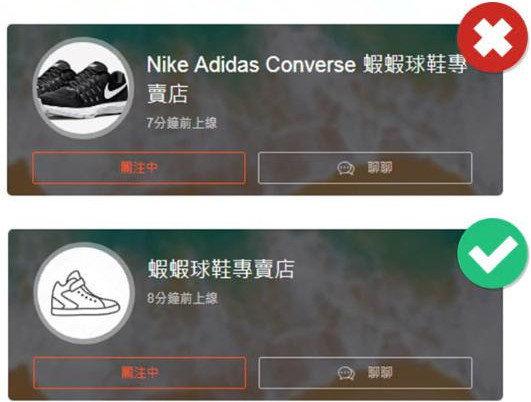531x402 pixels.
Task: Toggle 關注中 follow state for Nike Adidas shop
Action: pyautogui.click(x=139, y=168)
